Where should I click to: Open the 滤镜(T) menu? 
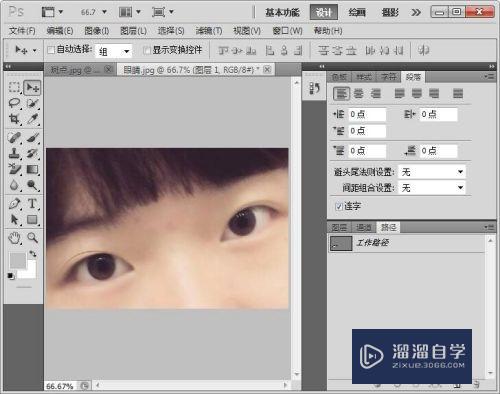coord(209,31)
